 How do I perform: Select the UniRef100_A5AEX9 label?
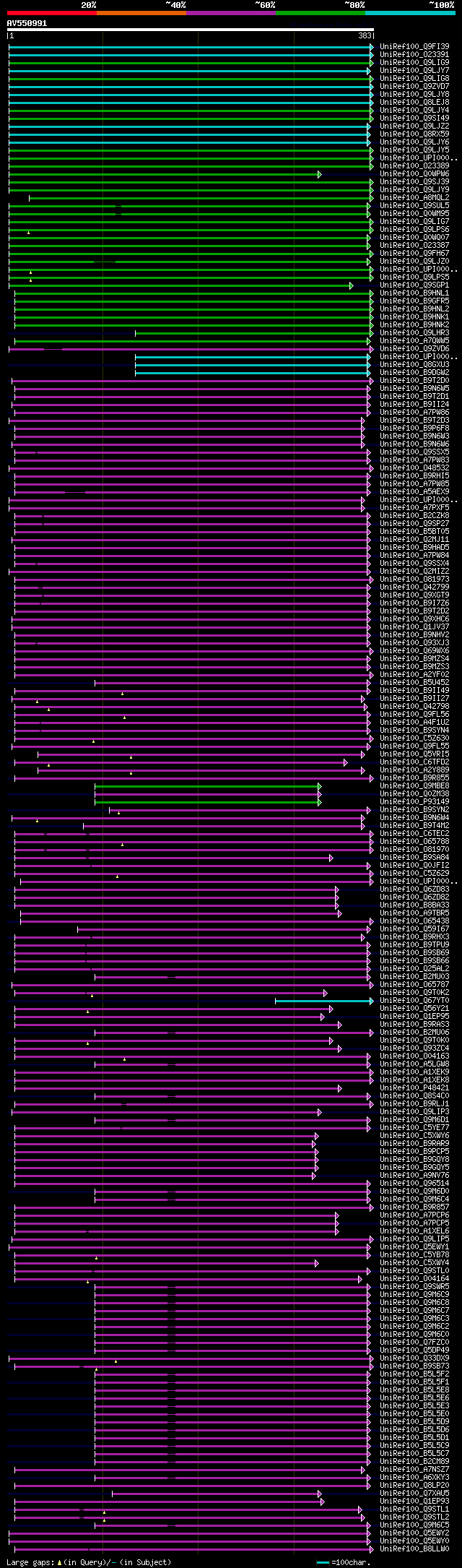(x=414, y=492)
